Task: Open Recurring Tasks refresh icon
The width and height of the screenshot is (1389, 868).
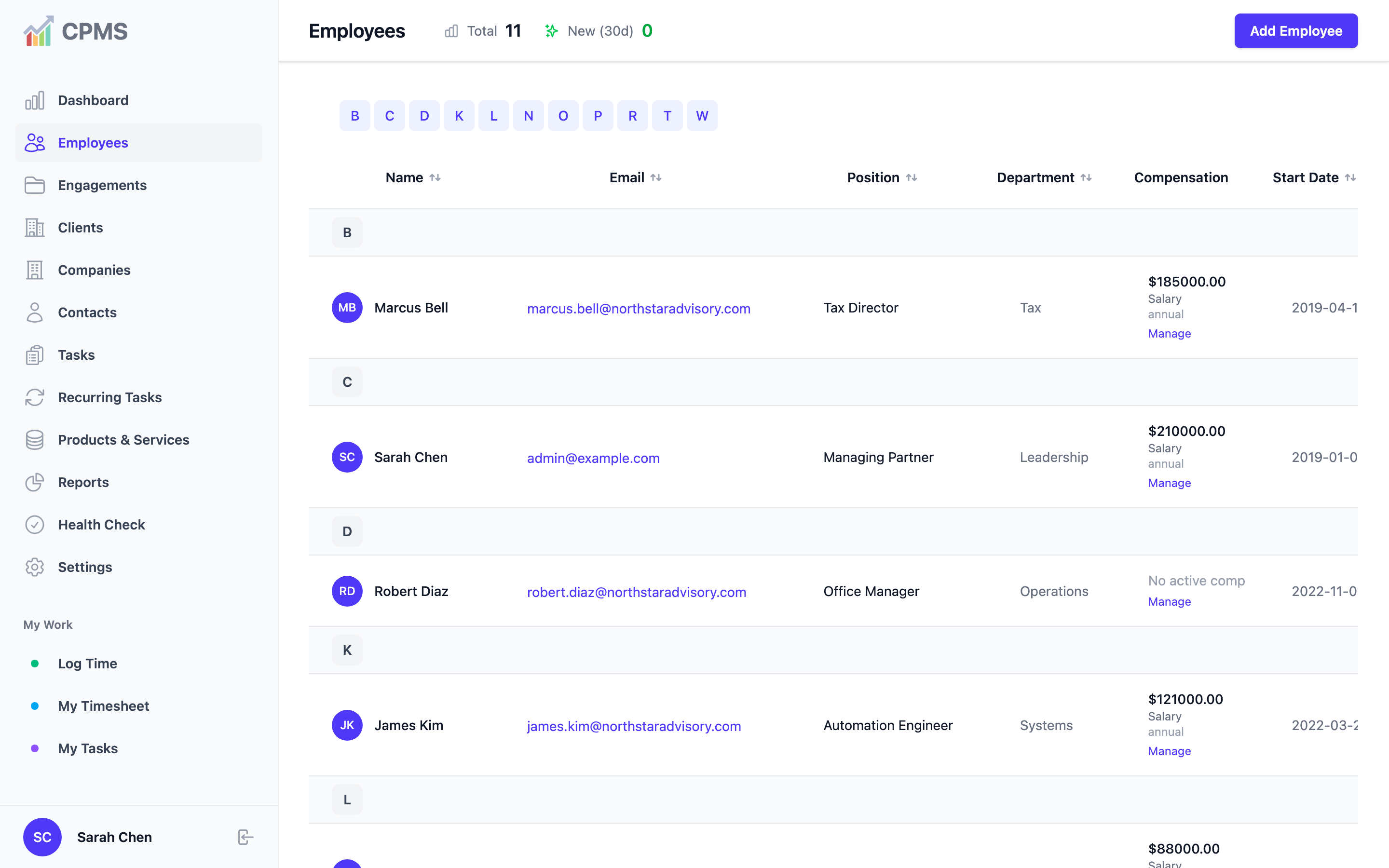Action: click(34, 397)
